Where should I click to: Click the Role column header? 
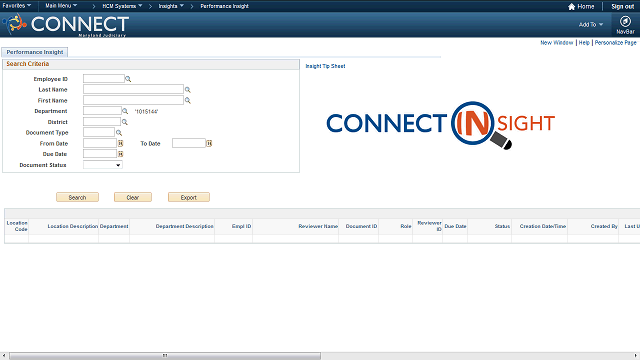pyautogui.click(x=406, y=226)
